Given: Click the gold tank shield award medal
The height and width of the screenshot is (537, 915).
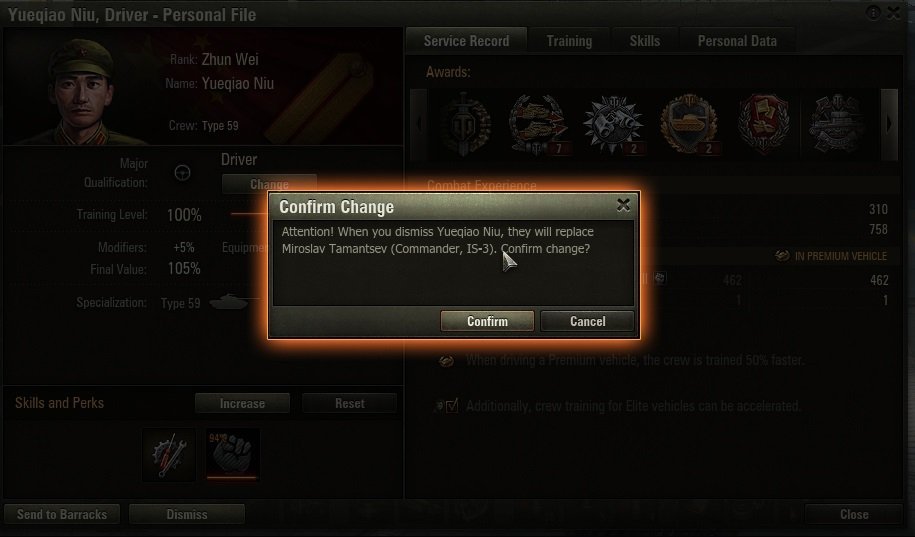Looking at the screenshot, I should [689, 125].
